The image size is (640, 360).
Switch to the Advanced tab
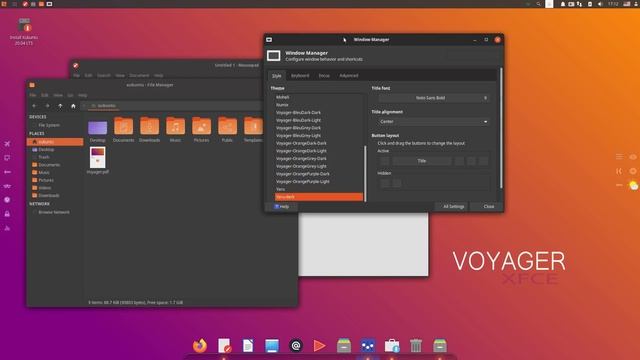point(349,76)
